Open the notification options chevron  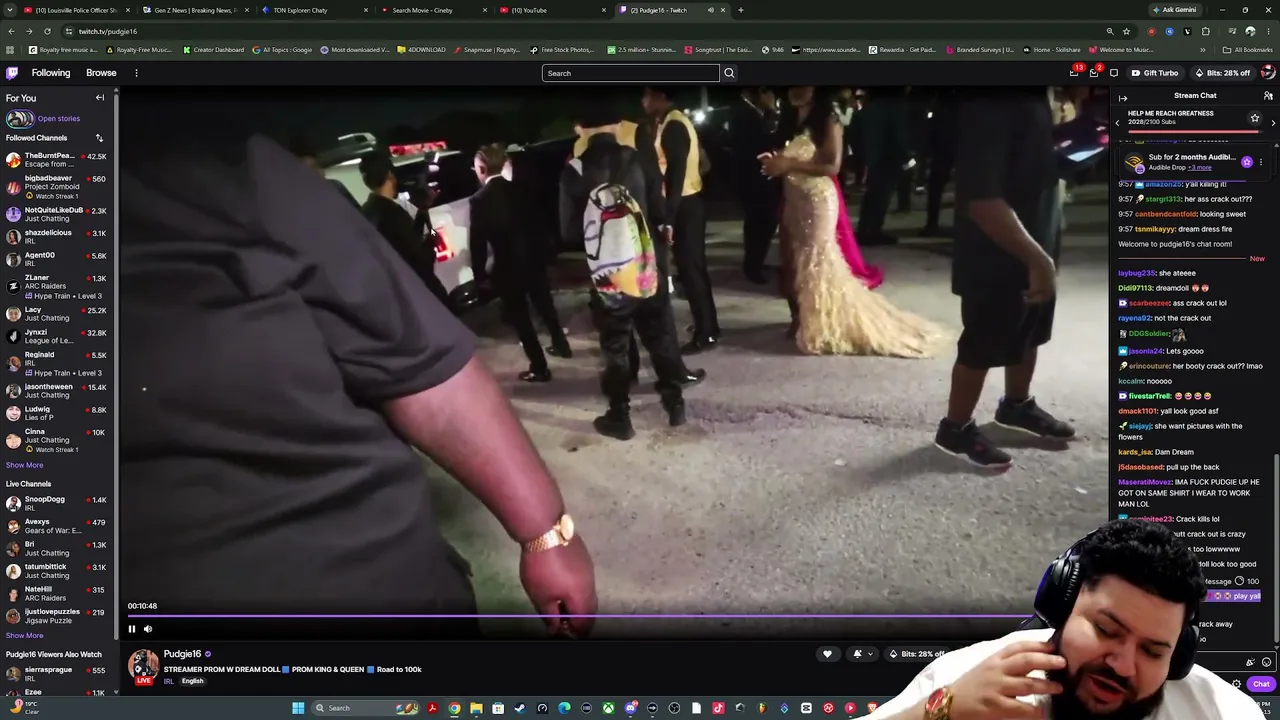point(870,654)
